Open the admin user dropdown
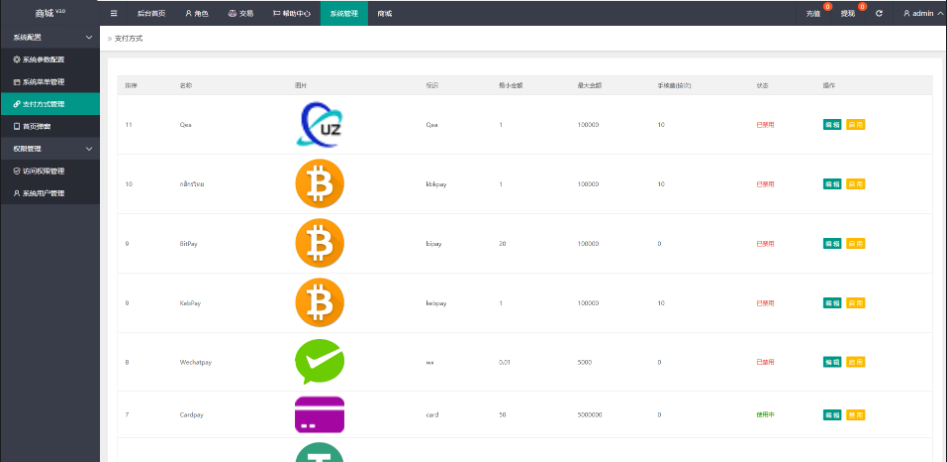947x462 pixels. tap(922, 13)
